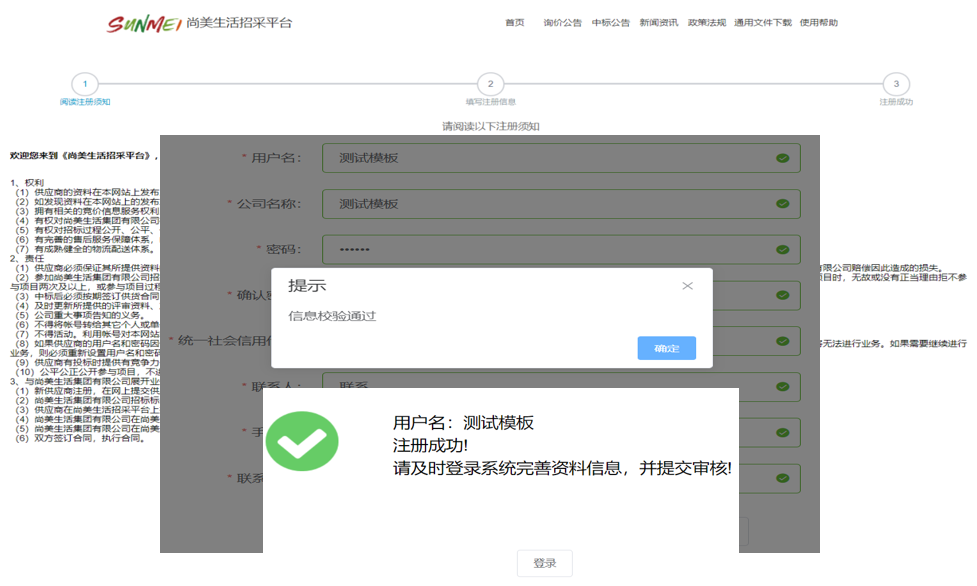Click step 3 circle 注册成功
Image resolution: width=977 pixels, height=586 pixels.
(896, 85)
